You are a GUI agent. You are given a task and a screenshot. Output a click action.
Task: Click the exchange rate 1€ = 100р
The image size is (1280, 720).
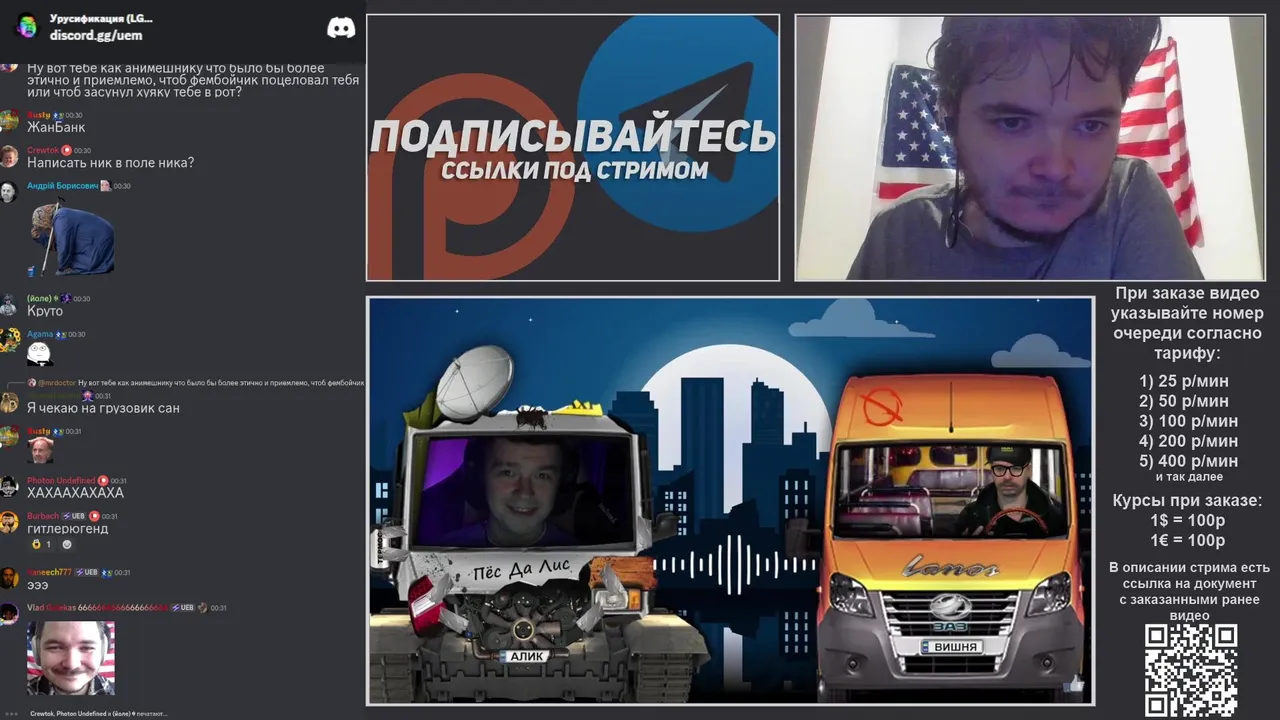pos(1187,540)
